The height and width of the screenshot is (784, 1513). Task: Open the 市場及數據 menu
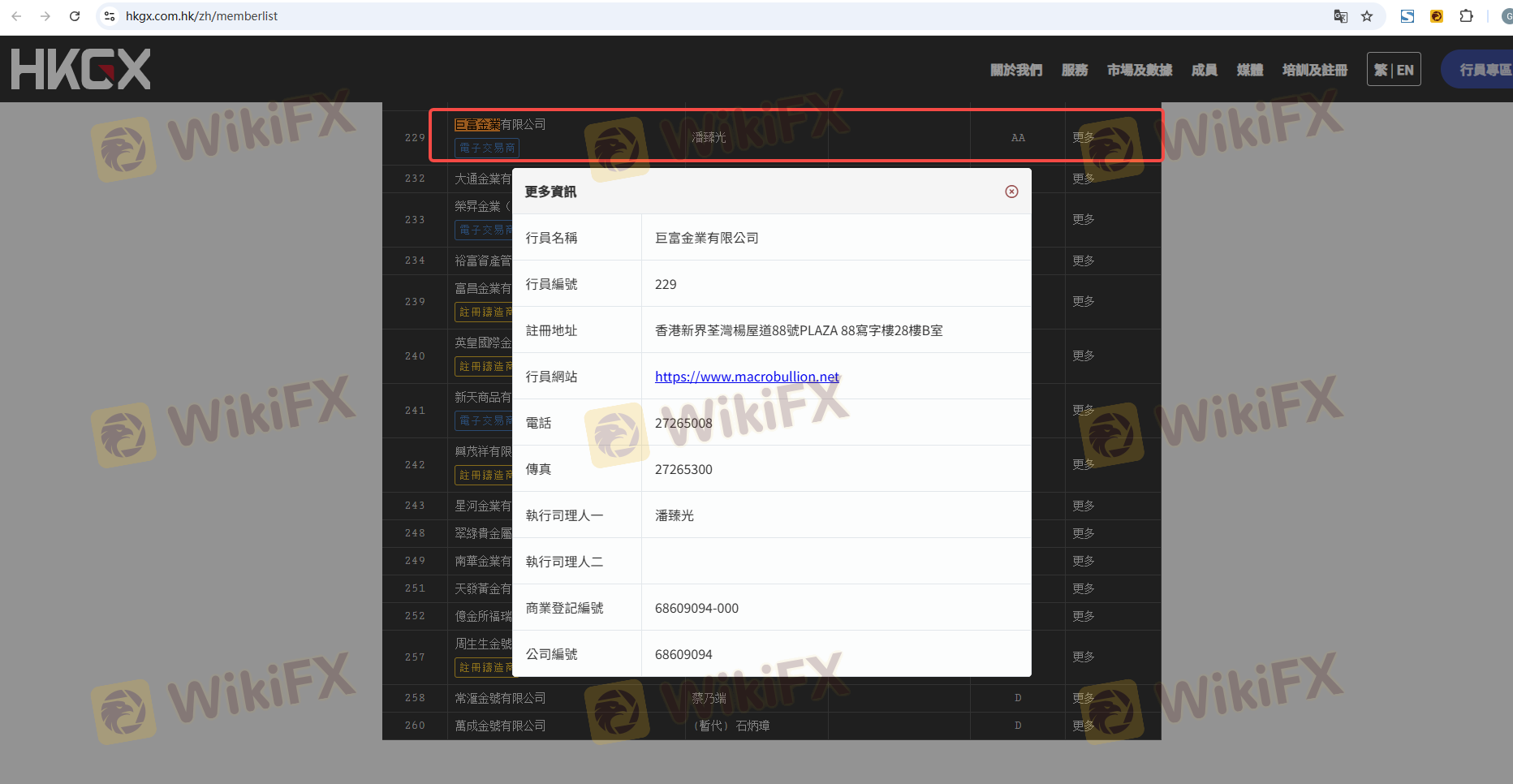[x=1140, y=70]
